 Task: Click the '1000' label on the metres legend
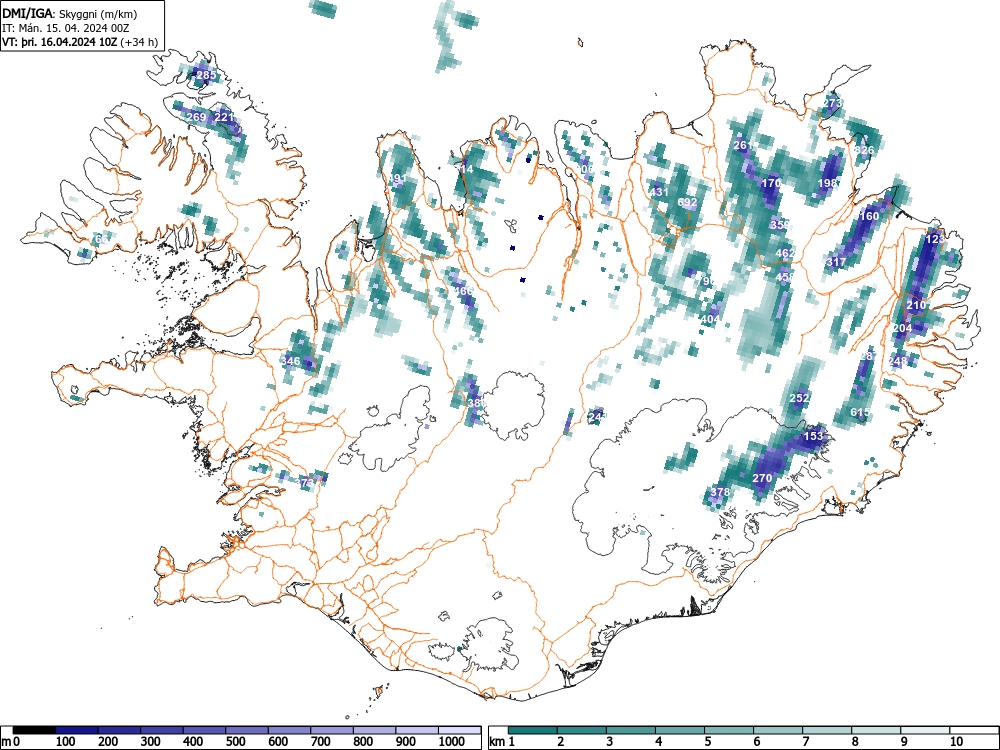point(452,742)
